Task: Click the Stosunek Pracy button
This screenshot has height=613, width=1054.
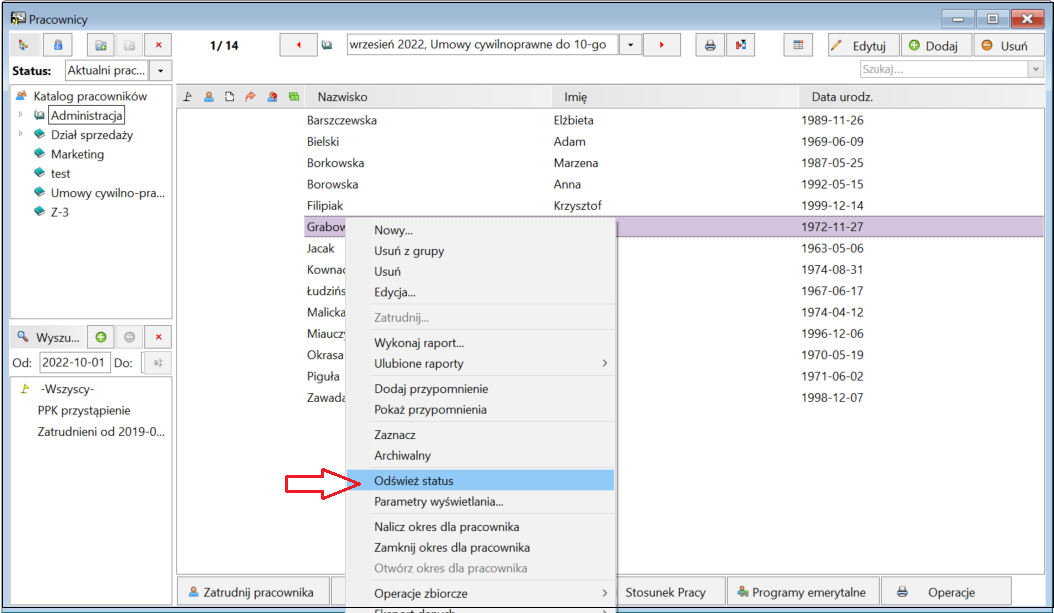Action: point(671,592)
